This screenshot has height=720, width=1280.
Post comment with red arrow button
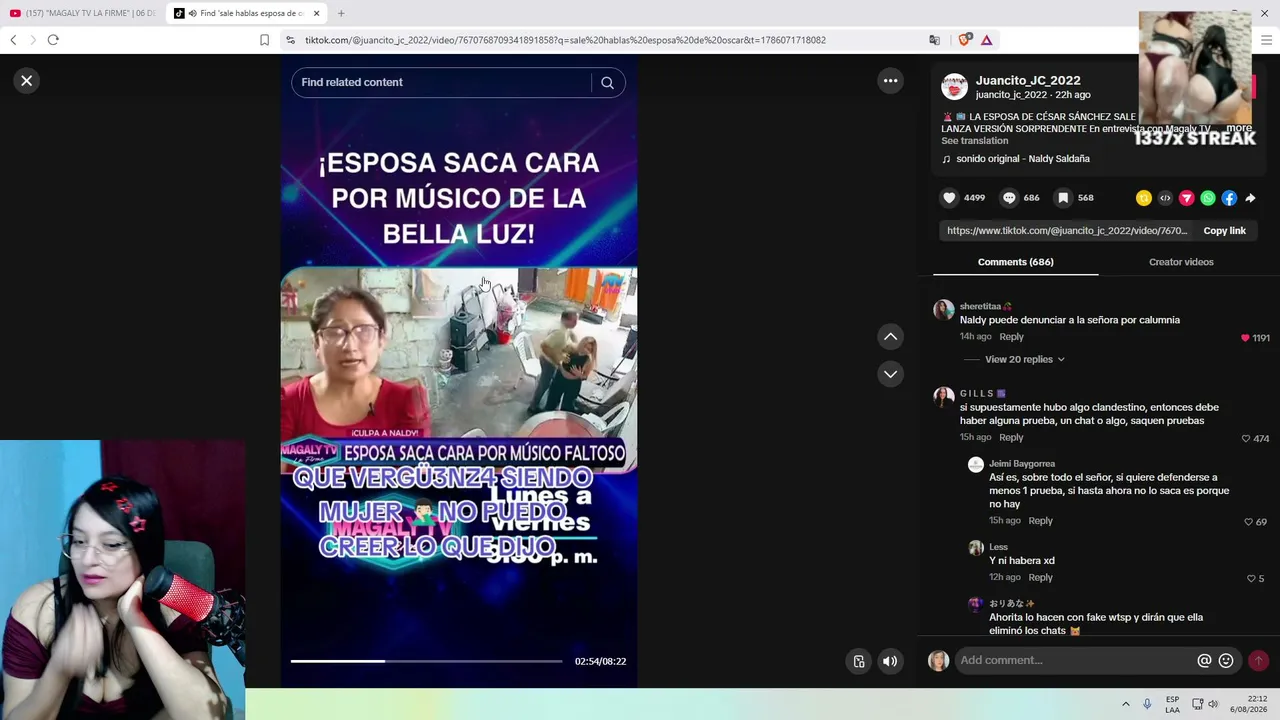1258,661
